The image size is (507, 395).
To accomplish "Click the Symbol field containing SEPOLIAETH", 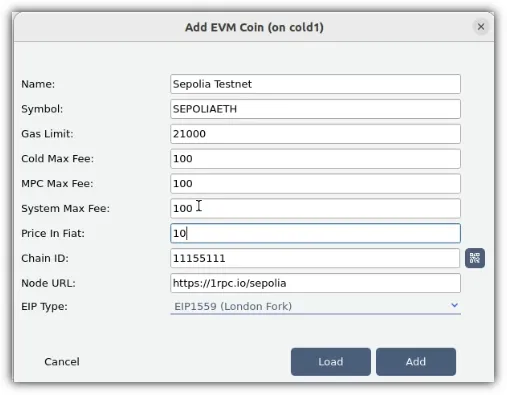I will point(315,109).
